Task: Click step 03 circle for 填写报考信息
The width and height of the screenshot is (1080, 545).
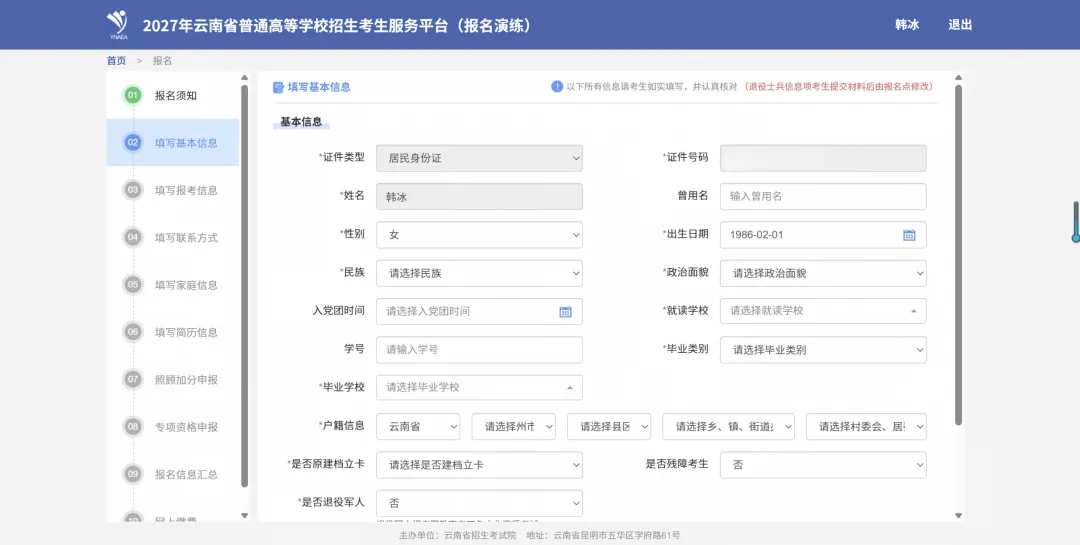Action: click(x=133, y=189)
